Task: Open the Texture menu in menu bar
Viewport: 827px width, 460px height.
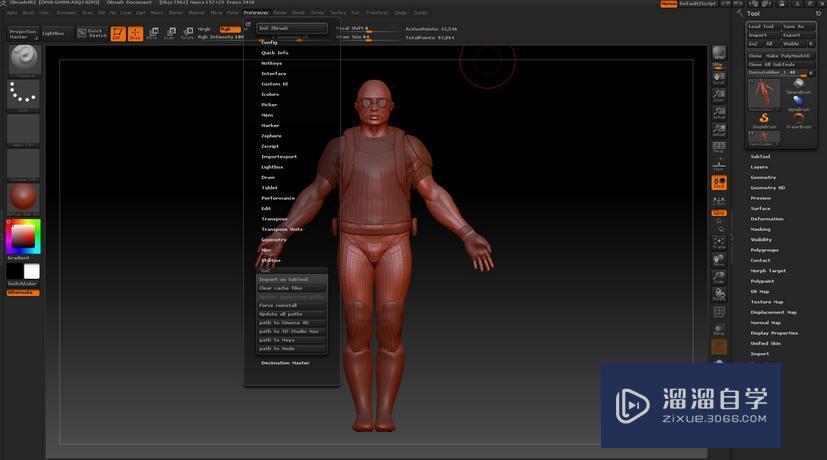Action: pyautogui.click(x=338, y=13)
